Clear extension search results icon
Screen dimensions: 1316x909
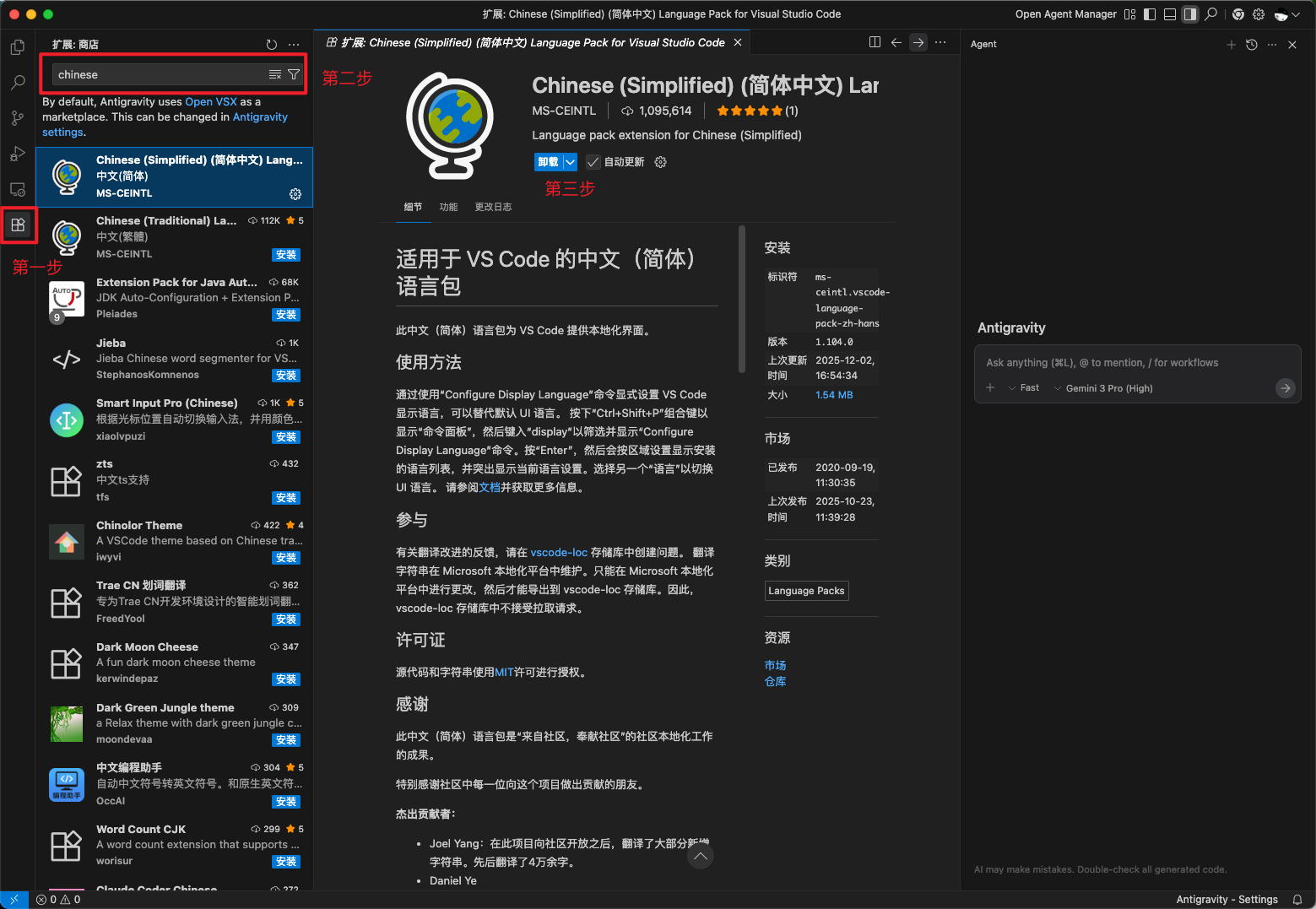coord(275,74)
